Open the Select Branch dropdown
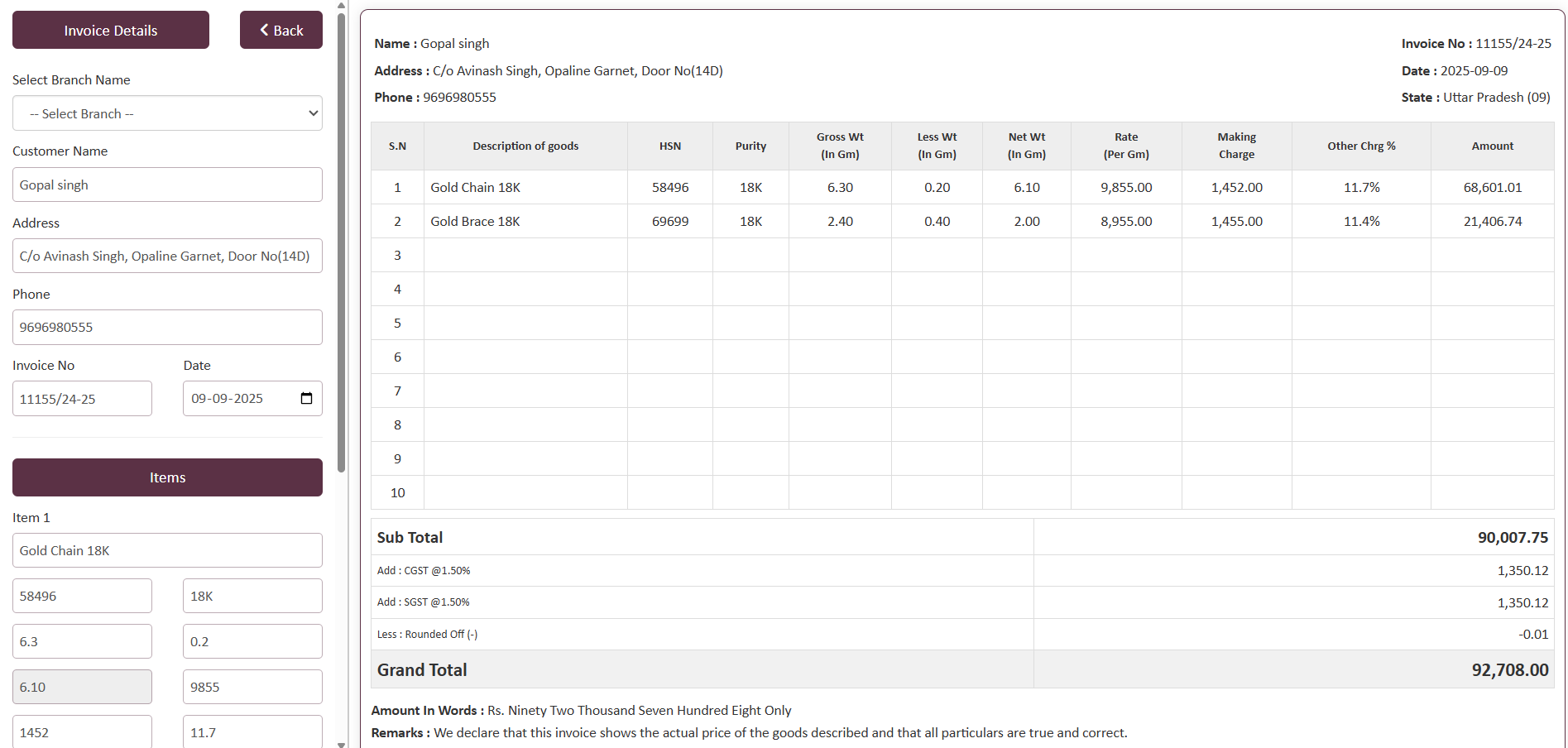Screen dimensions: 1568x748 pos(167,113)
